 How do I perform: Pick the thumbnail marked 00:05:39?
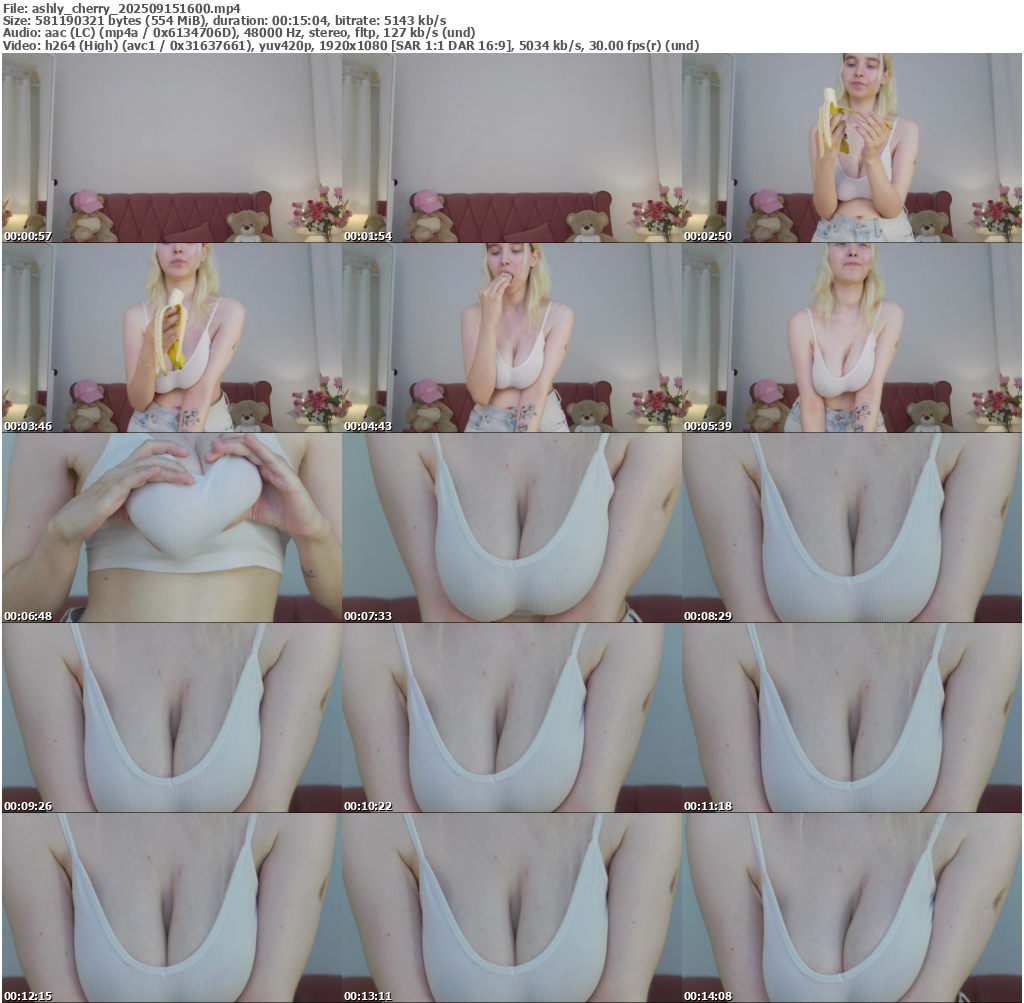point(852,338)
